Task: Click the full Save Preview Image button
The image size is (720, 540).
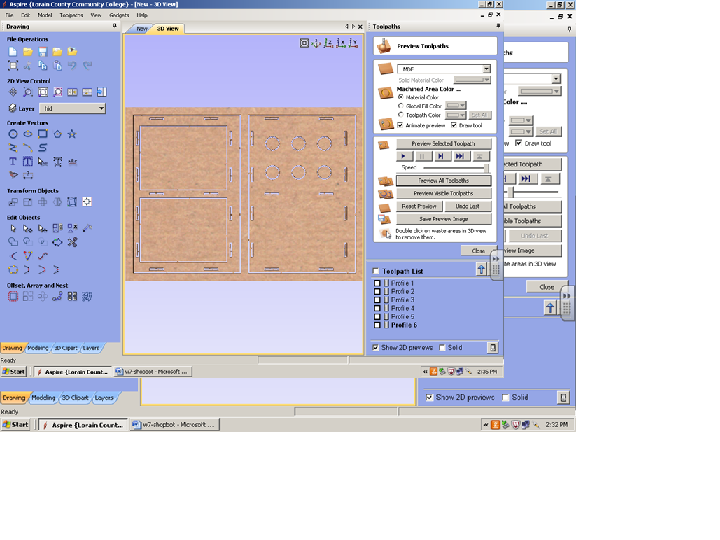Action: tap(444, 219)
